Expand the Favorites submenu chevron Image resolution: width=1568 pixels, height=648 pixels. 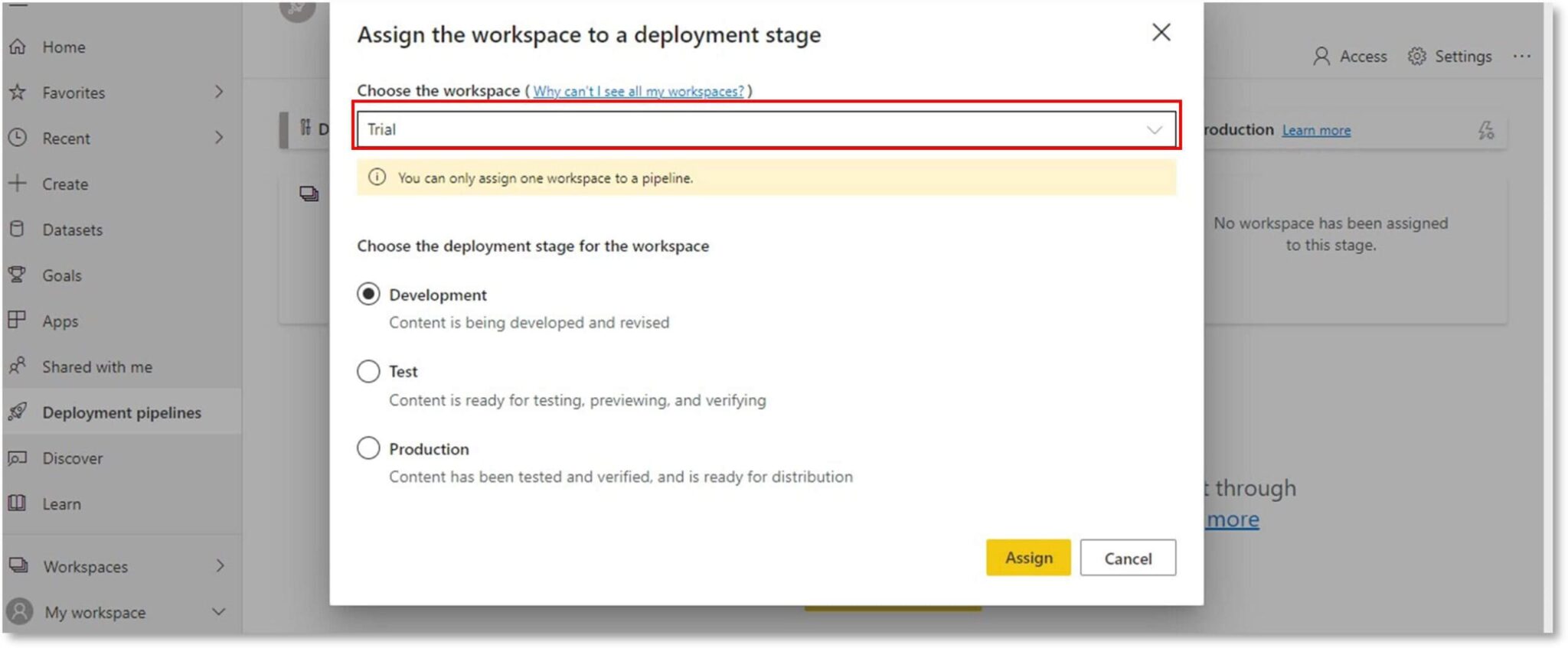tap(219, 92)
